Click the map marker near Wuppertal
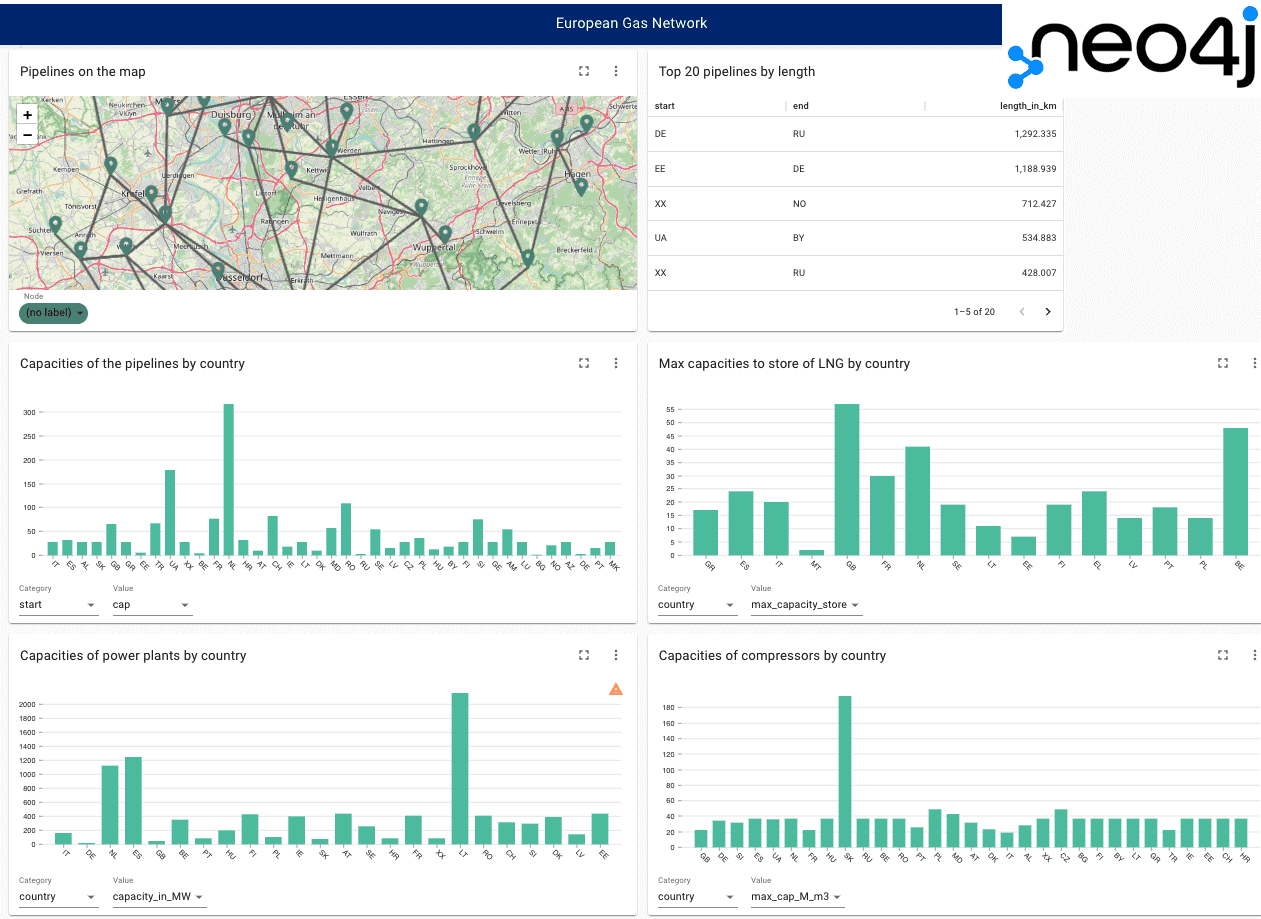The image size is (1261, 919). [x=445, y=235]
